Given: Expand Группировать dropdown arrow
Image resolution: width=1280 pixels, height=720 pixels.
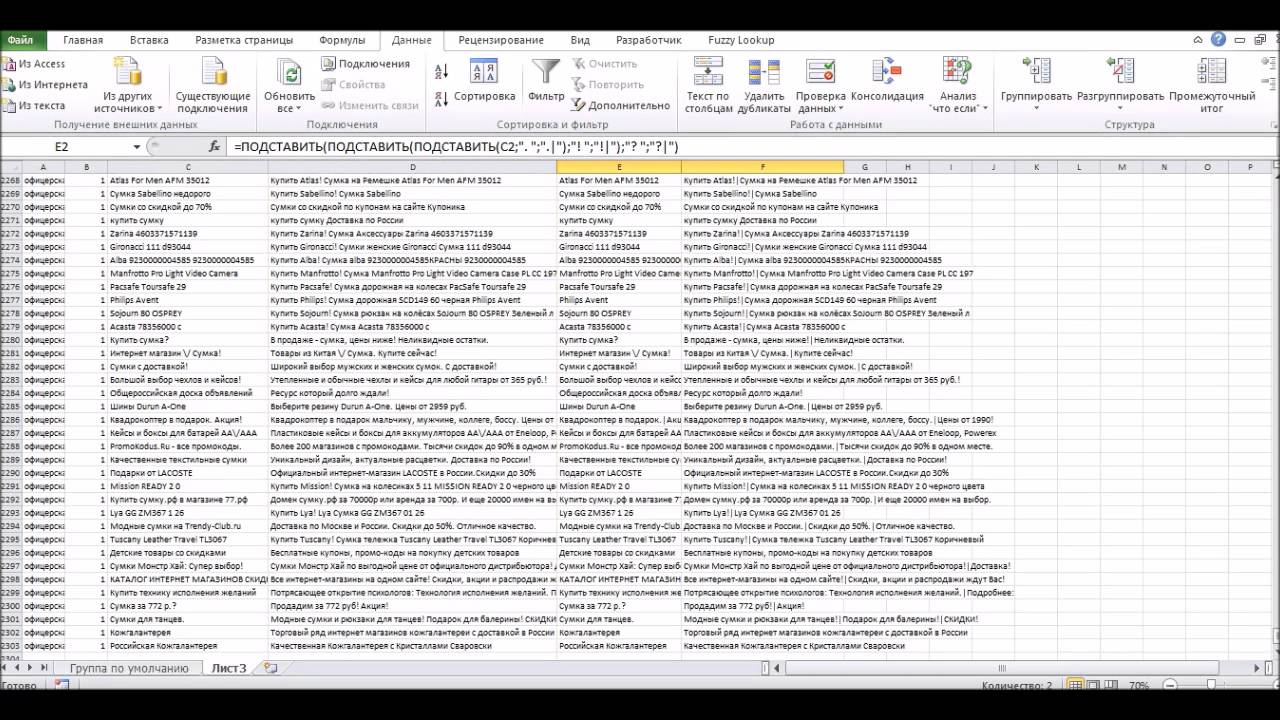Looking at the screenshot, I should [x=1036, y=108].
